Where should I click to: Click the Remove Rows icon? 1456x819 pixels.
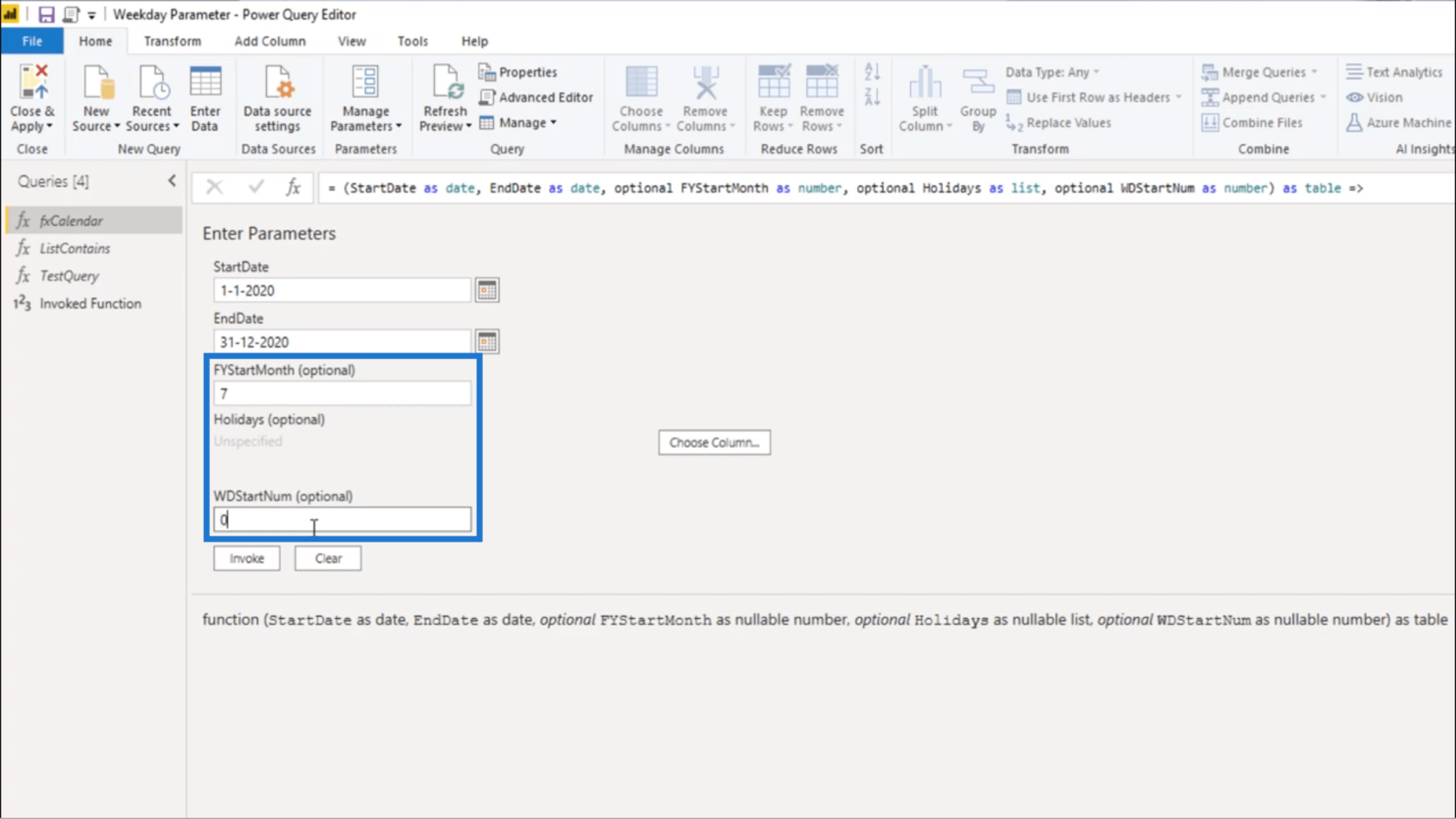coord(822,82)
